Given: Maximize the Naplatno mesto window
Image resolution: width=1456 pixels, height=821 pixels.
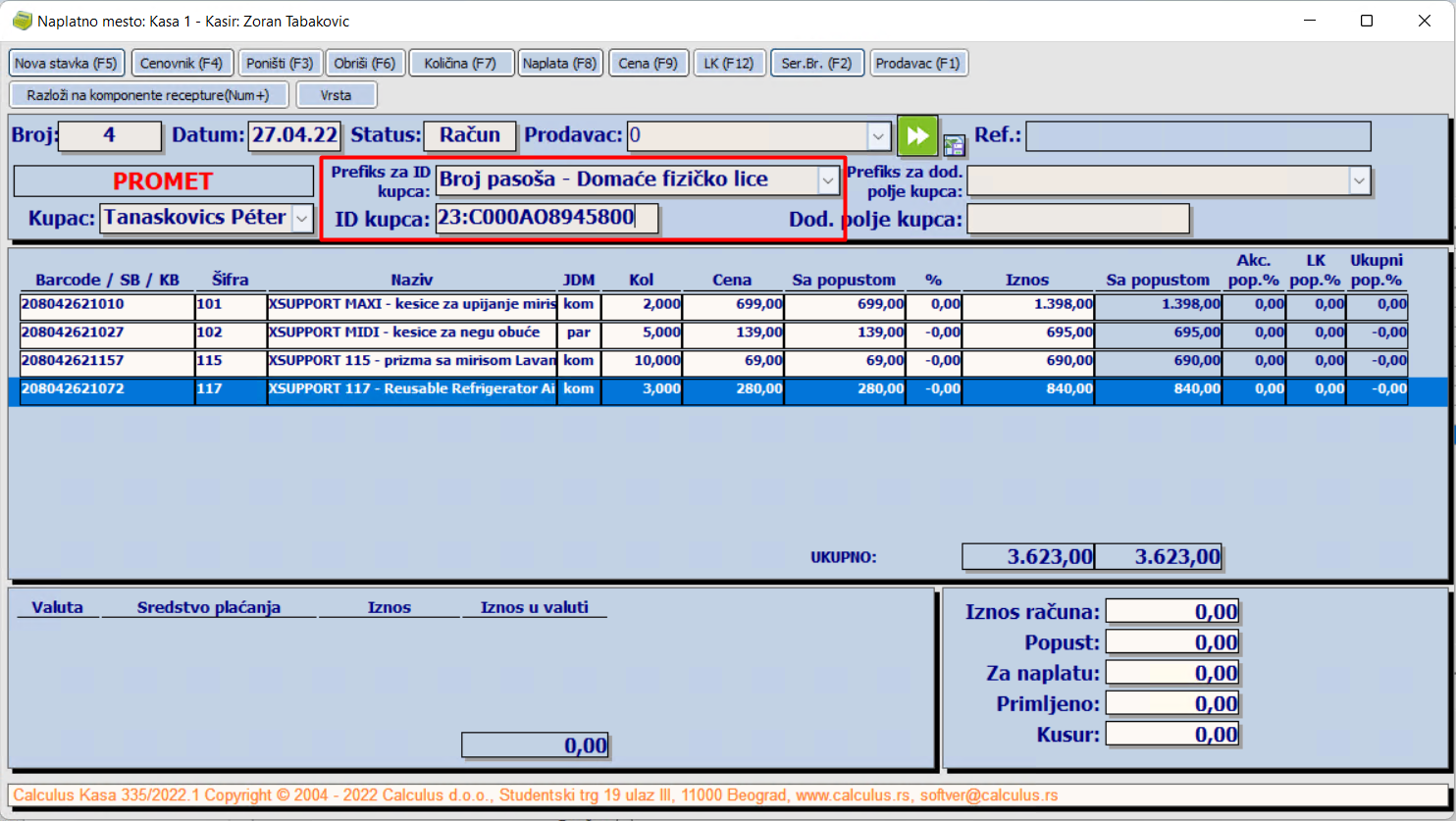Looking at the screenshot, I should (x=1367, y=21).
